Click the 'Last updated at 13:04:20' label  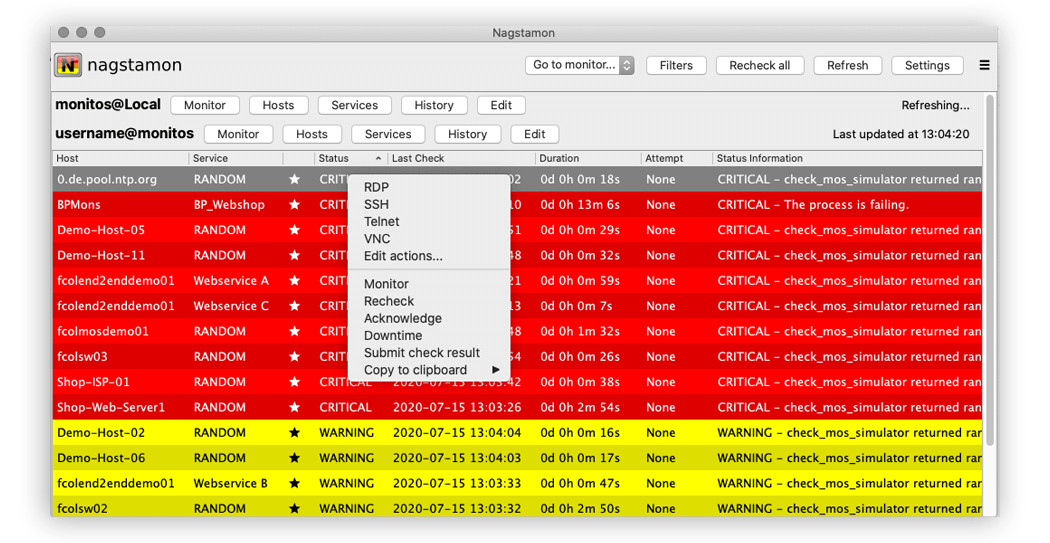901,134
